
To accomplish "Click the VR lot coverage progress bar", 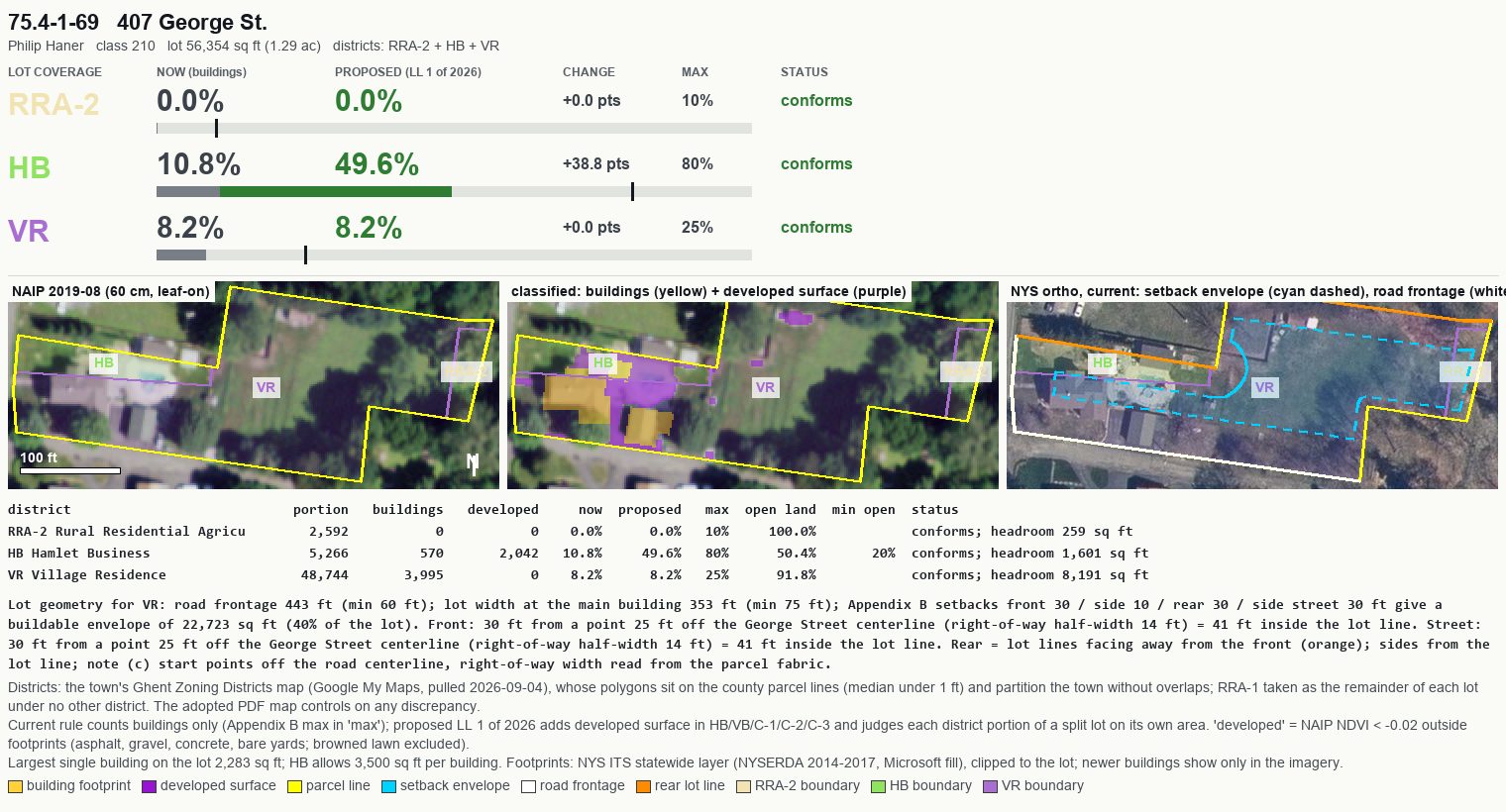I will coord(454,254).
